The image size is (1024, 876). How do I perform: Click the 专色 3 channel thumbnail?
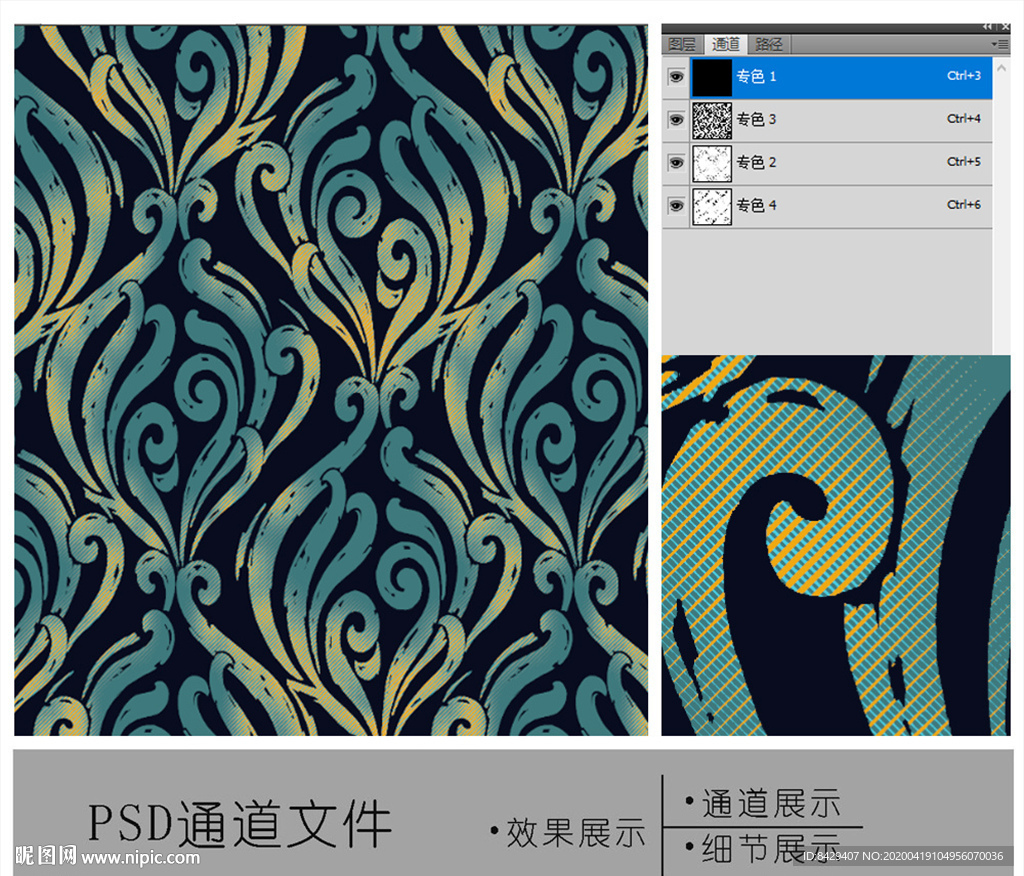(x=712, y=120)
